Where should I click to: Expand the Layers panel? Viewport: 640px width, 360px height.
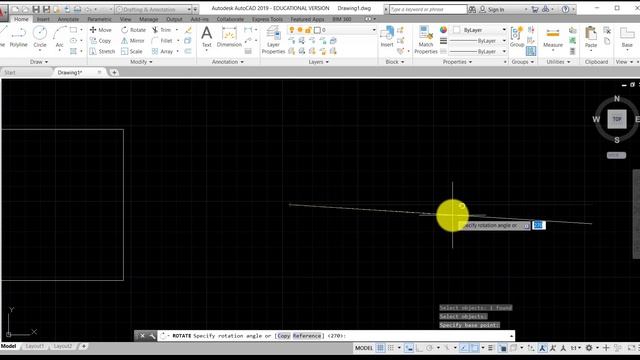click(x=318, y=62)
